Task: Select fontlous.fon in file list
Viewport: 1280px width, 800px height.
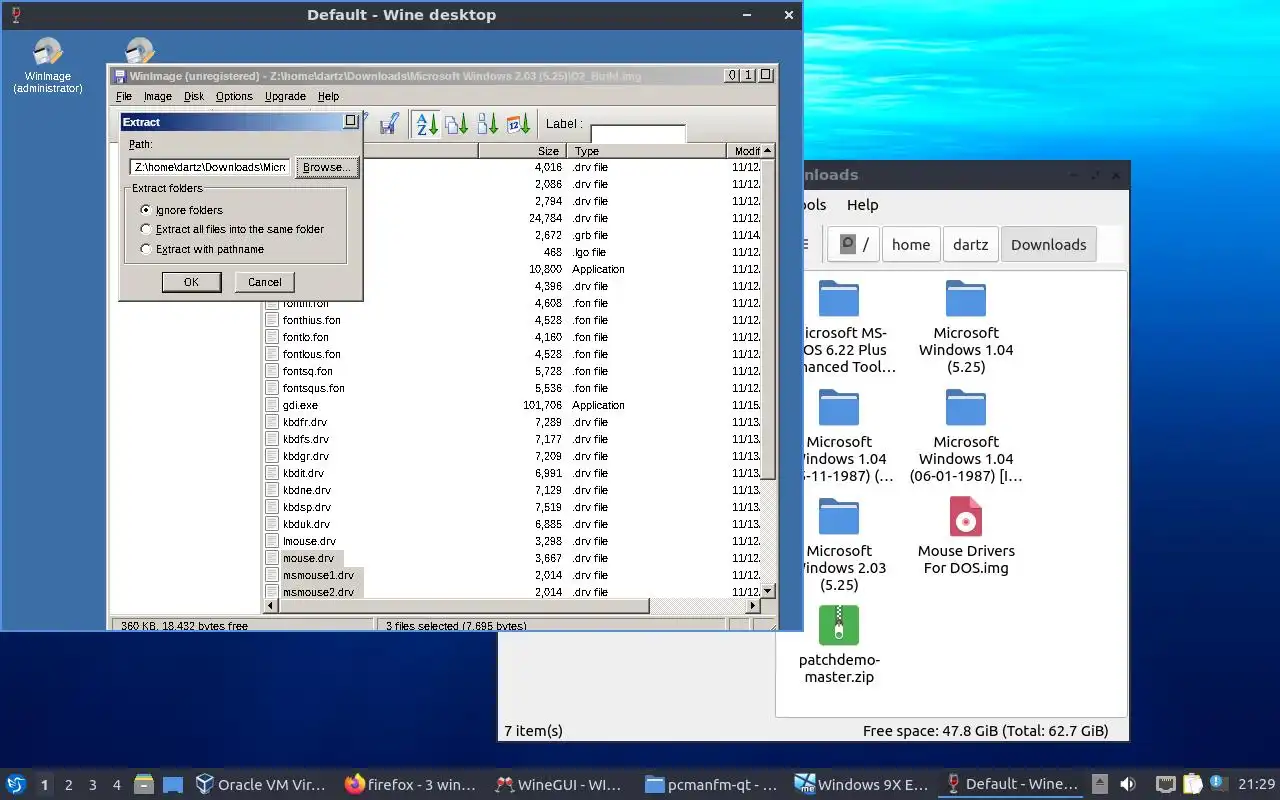Action: [311, 354]
